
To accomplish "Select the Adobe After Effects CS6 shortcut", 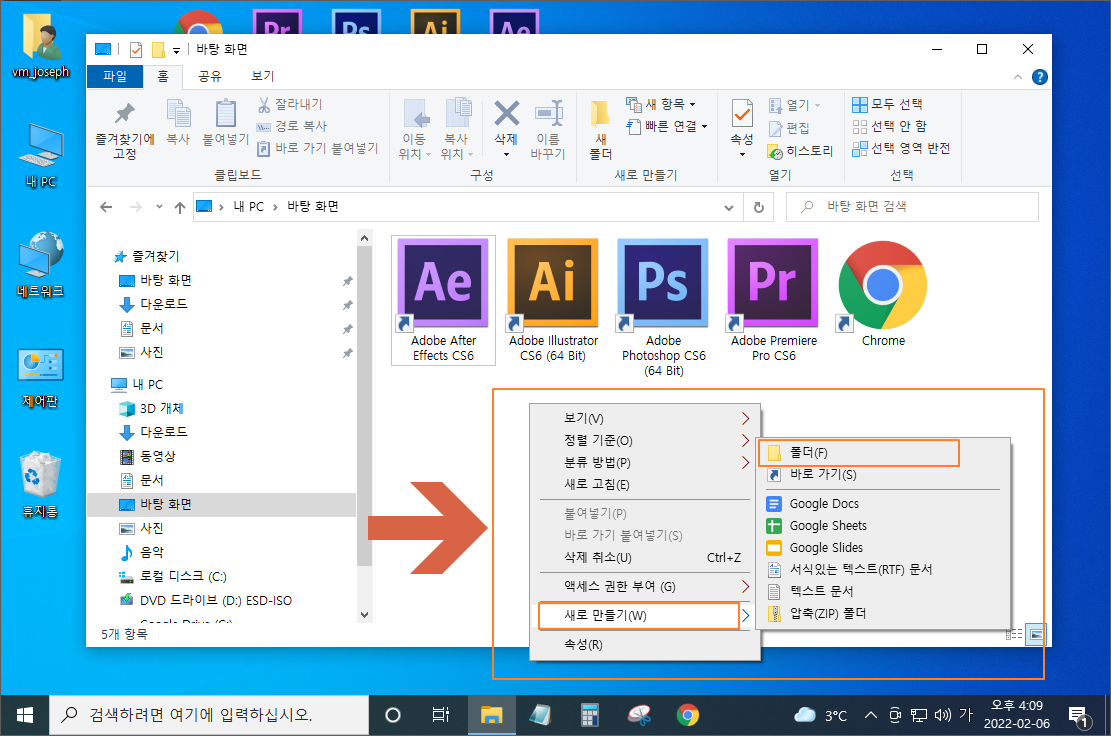I will (x=444, y=300).
